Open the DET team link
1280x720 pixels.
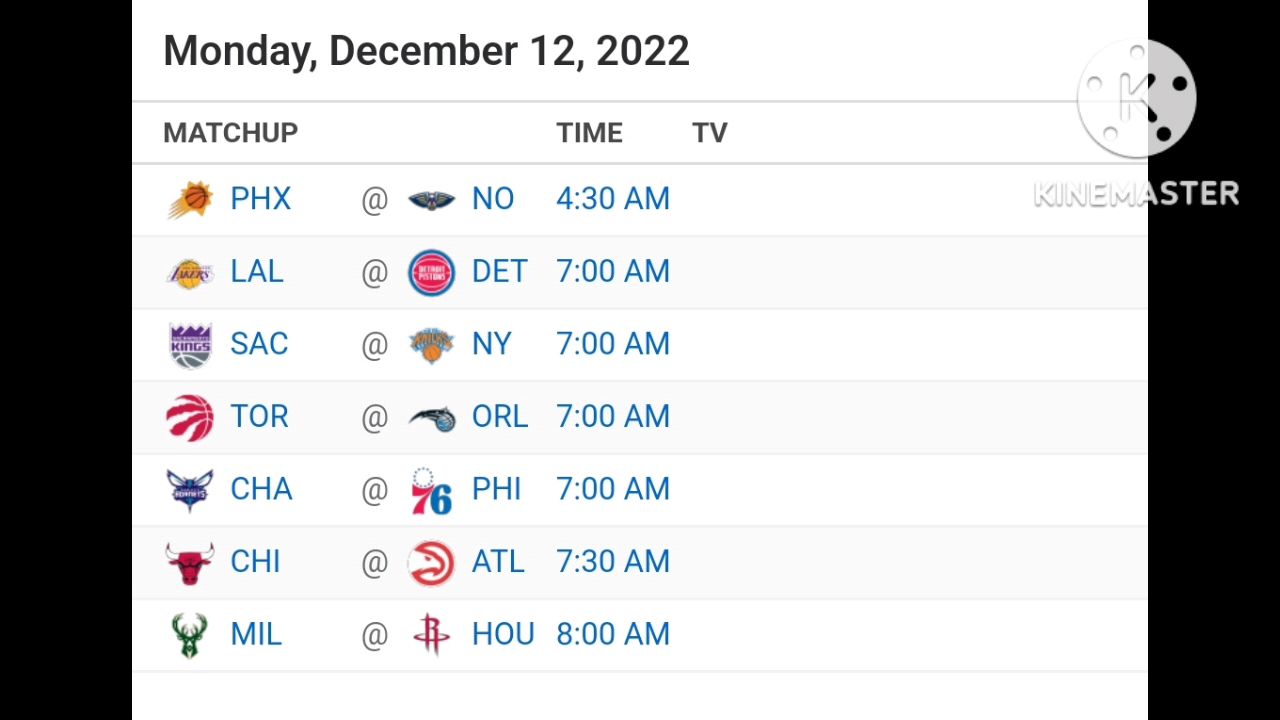[499, 272]
